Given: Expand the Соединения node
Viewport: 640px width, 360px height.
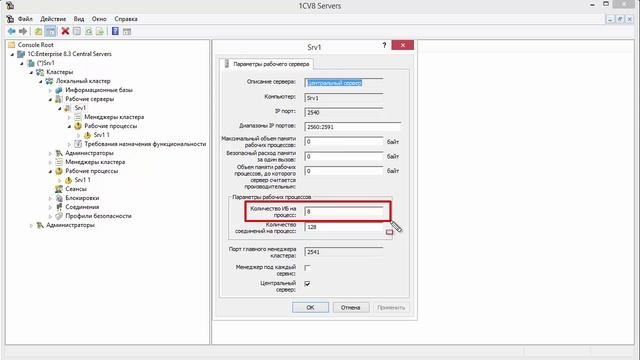Looking at the screenshot, I should (50, 207).
